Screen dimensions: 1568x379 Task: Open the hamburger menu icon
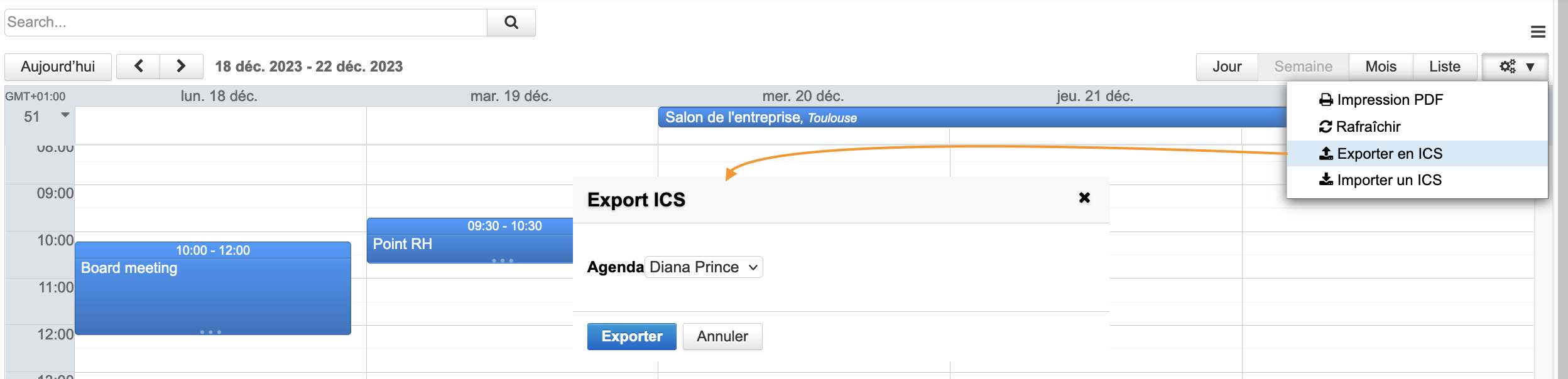click(x=1538, y=31)
